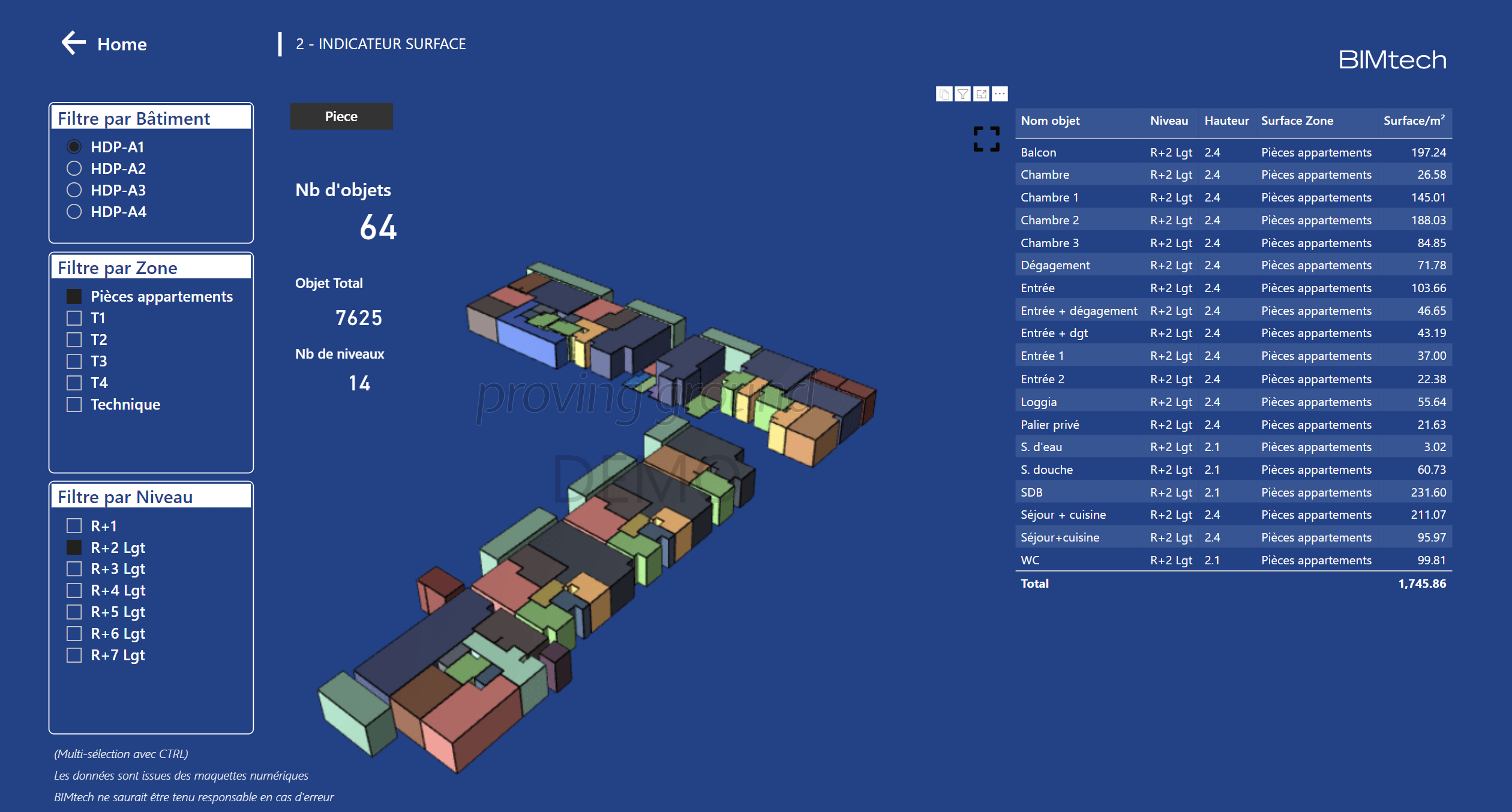Uncheck the Pièces appartements filter

coord(74,296)
